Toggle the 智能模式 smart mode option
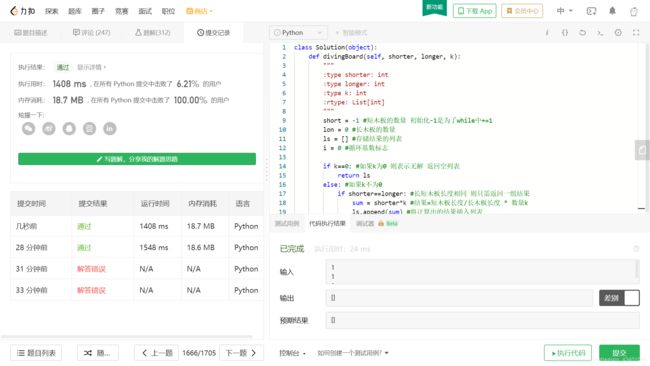The image size is (650, 366). click(351, 32)
